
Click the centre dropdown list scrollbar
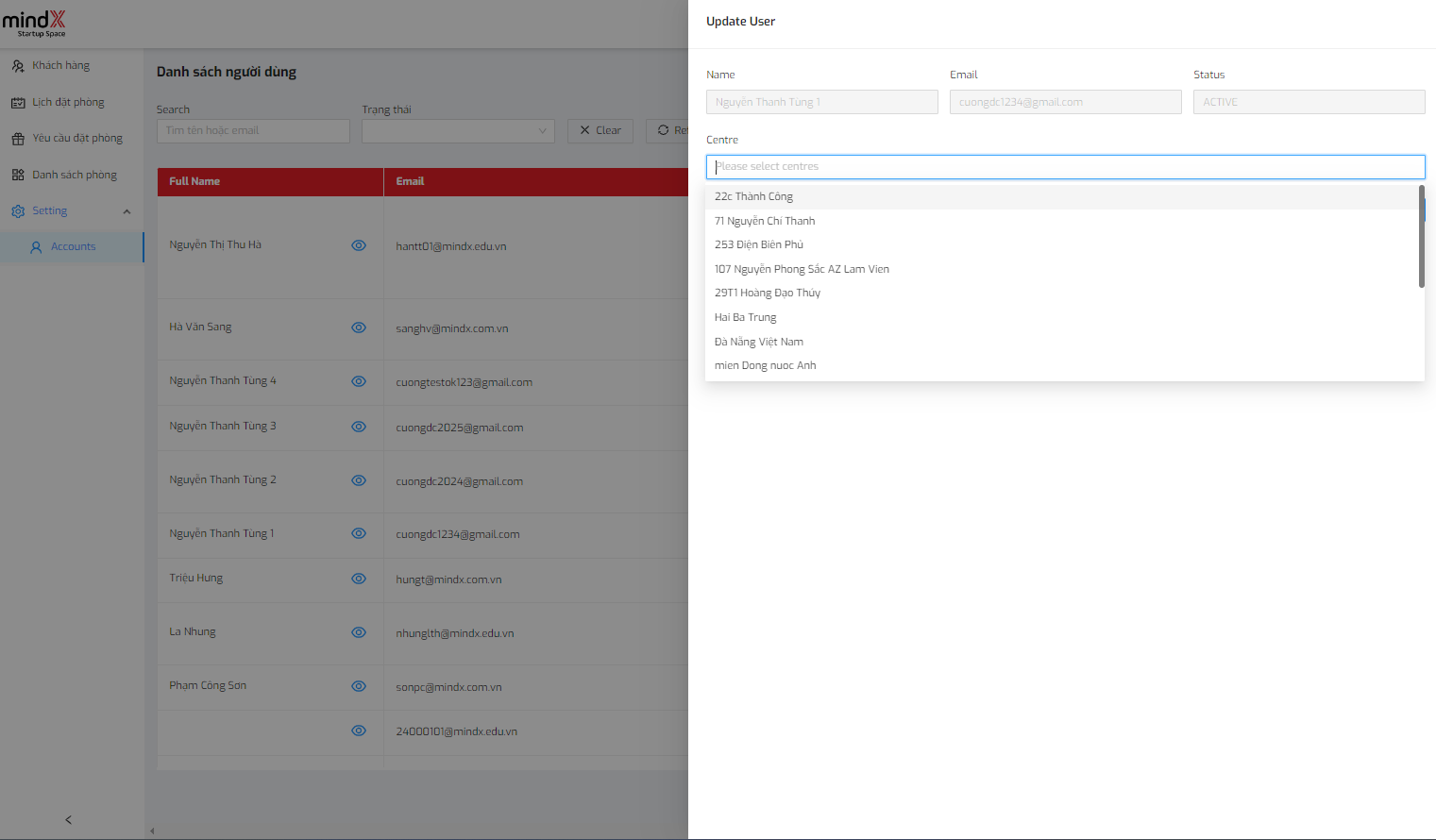pos(1421,236)
